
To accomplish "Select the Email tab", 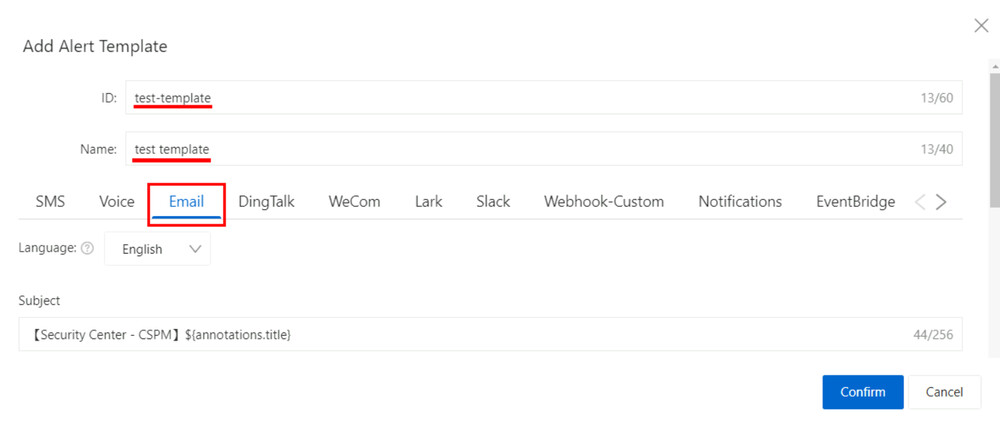I will click(x=187, y=201).
